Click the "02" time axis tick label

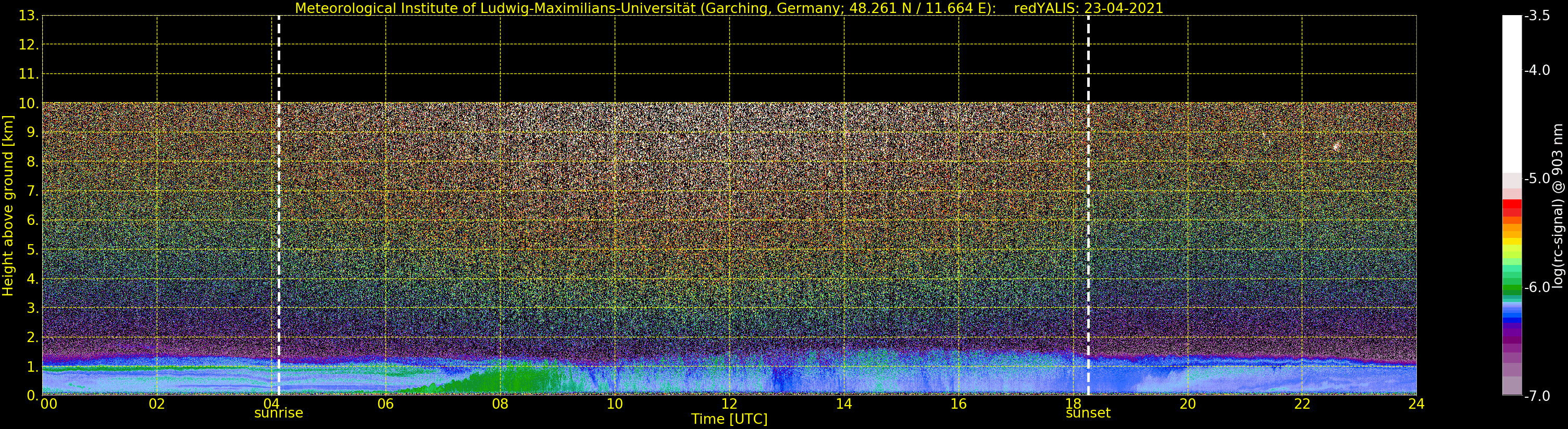[x=157, y=403]
